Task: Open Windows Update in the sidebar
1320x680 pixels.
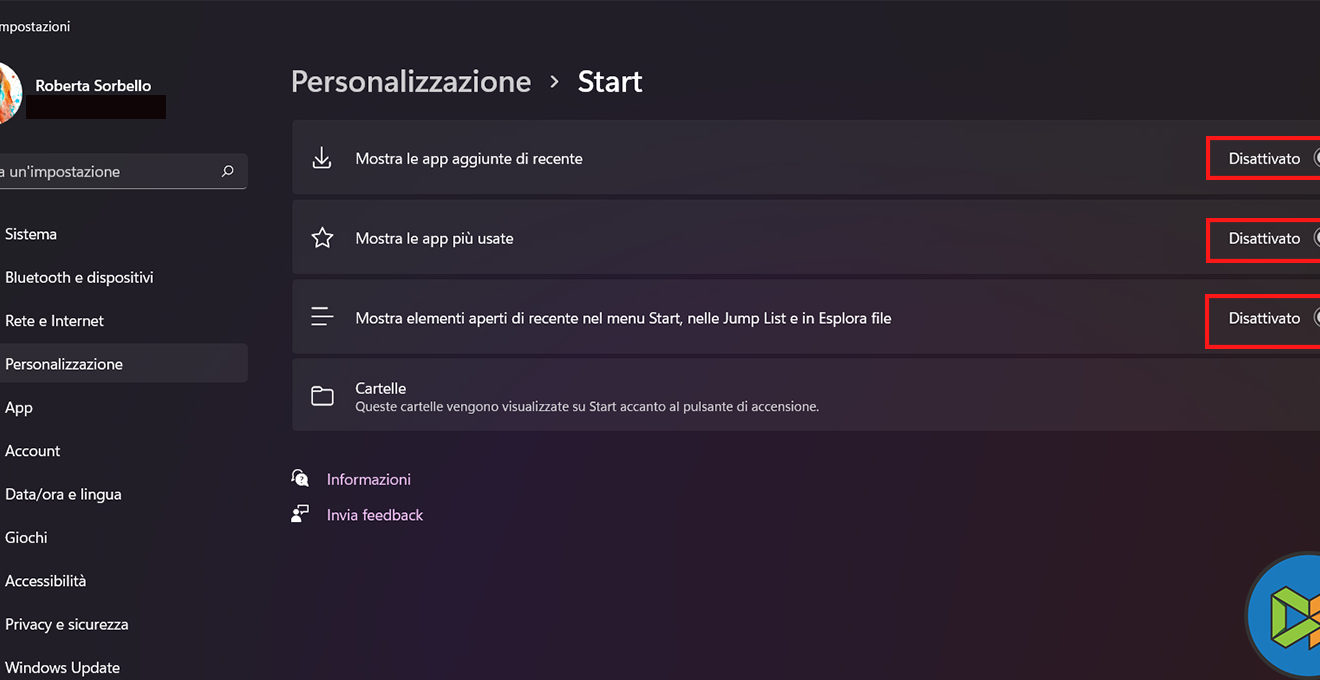Action: [62, 667]
